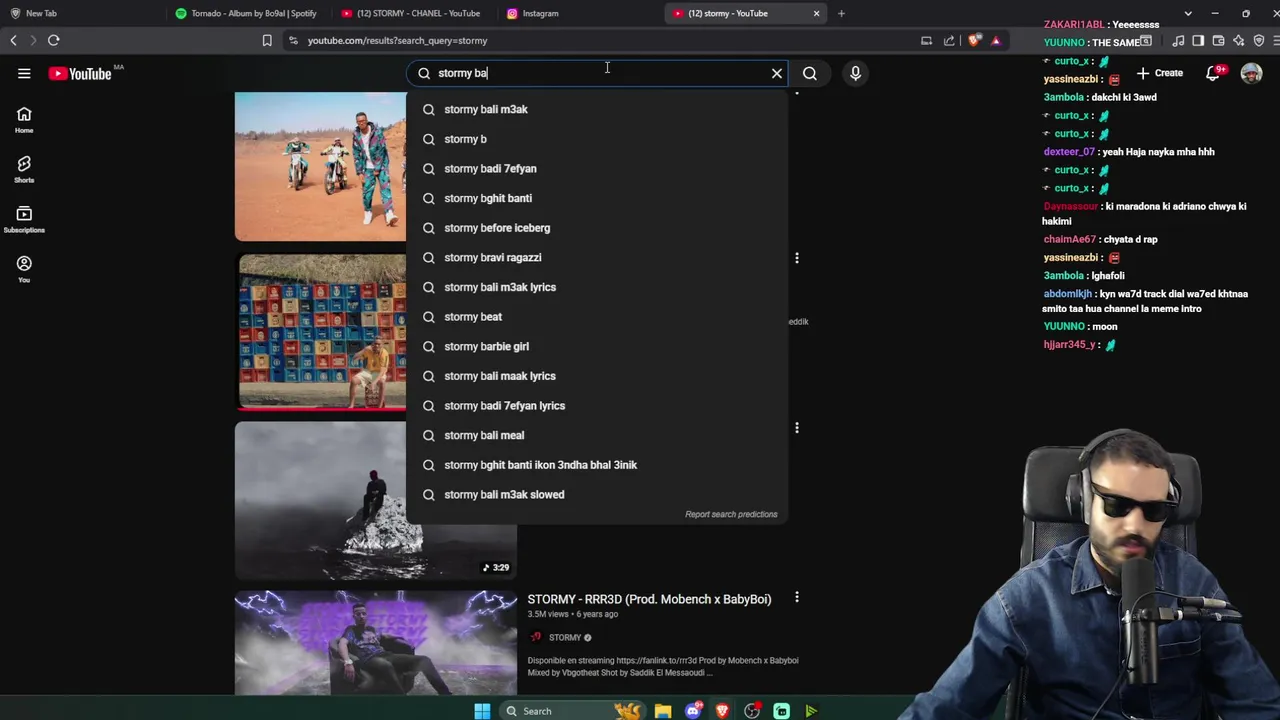Open video title STORMY - RRR3D
This screenshot has width=1280, height=720.
pyautogui.click(x=649, y=599)
